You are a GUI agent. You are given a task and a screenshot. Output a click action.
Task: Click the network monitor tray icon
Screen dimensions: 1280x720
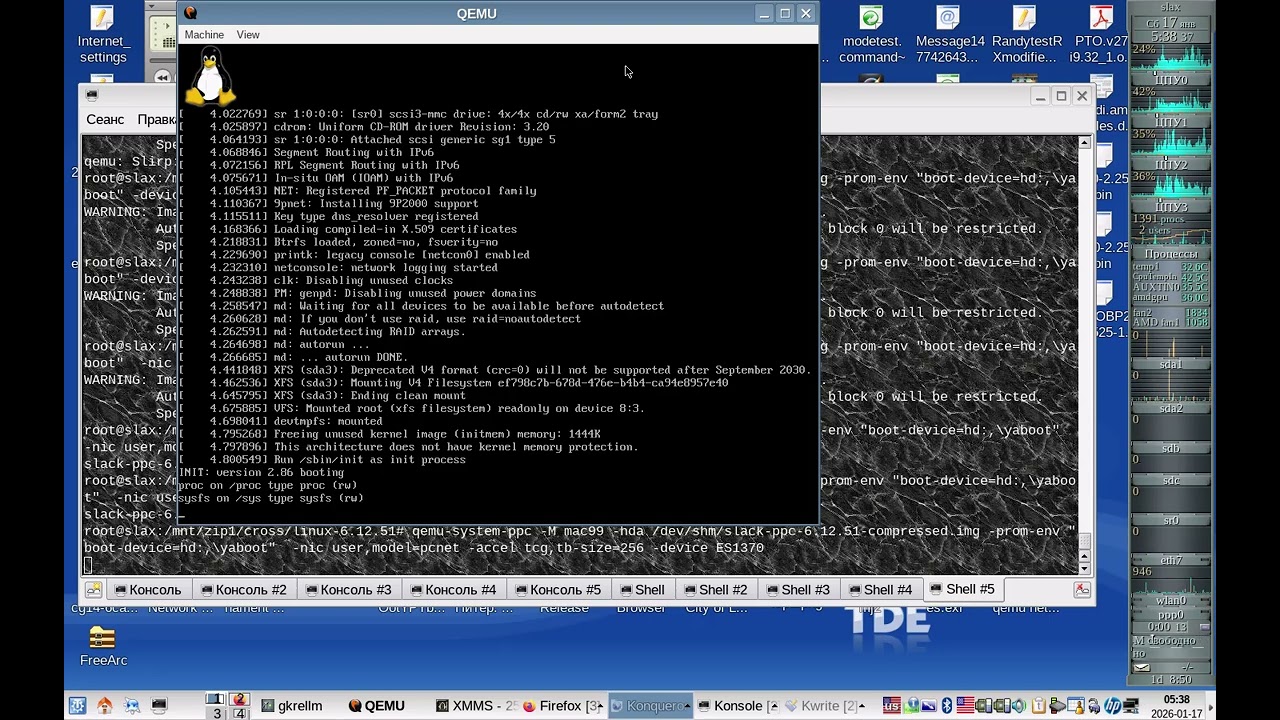click(x=1131, y=706)
